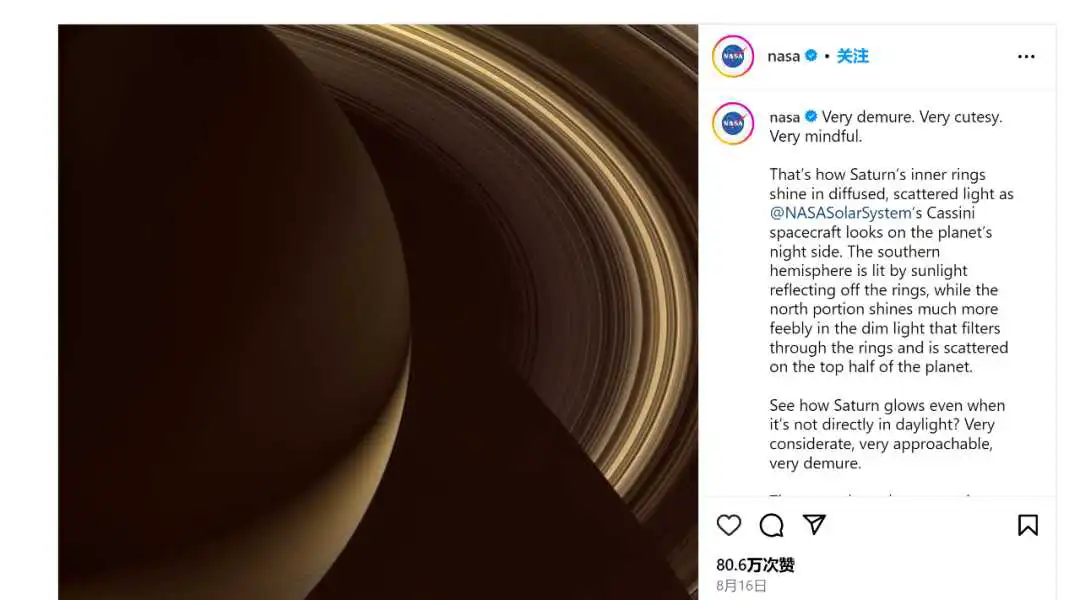The width and height of the screenshot is (1080, 600).
Task: Click the caption text 'Very demure. Very cutesy.'
Action: [x=911, y=117]
